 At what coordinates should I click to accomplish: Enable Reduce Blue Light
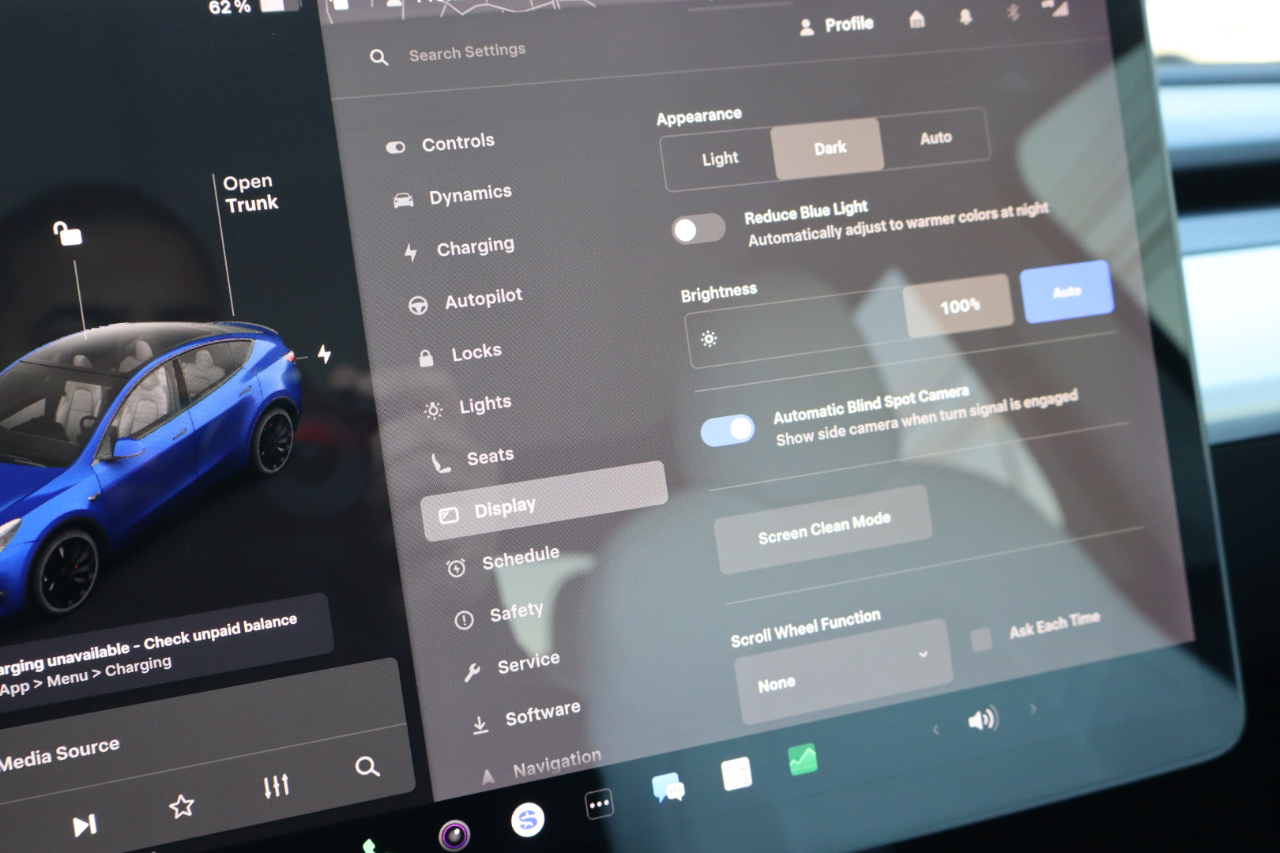(x=698, y=229)
